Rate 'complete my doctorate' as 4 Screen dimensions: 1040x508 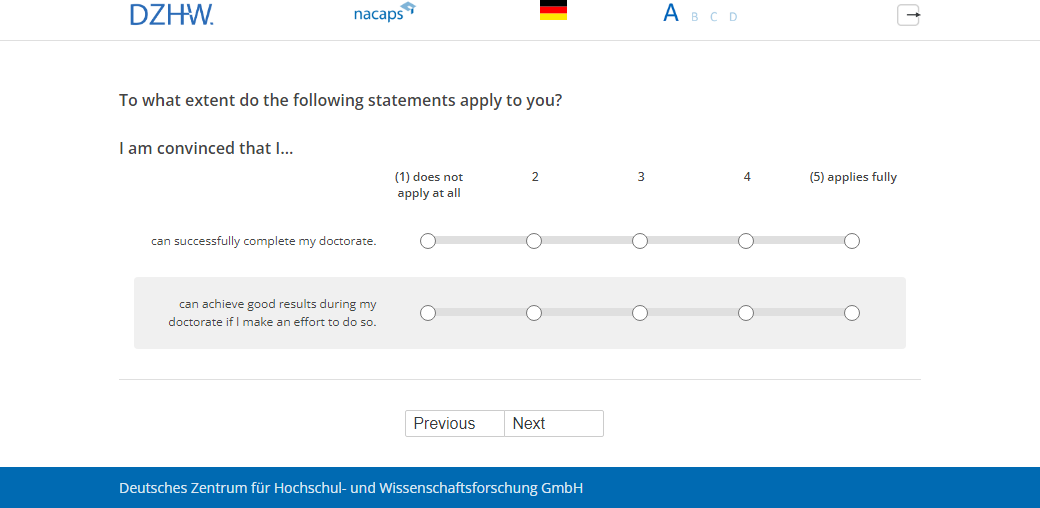pos(746,241)
